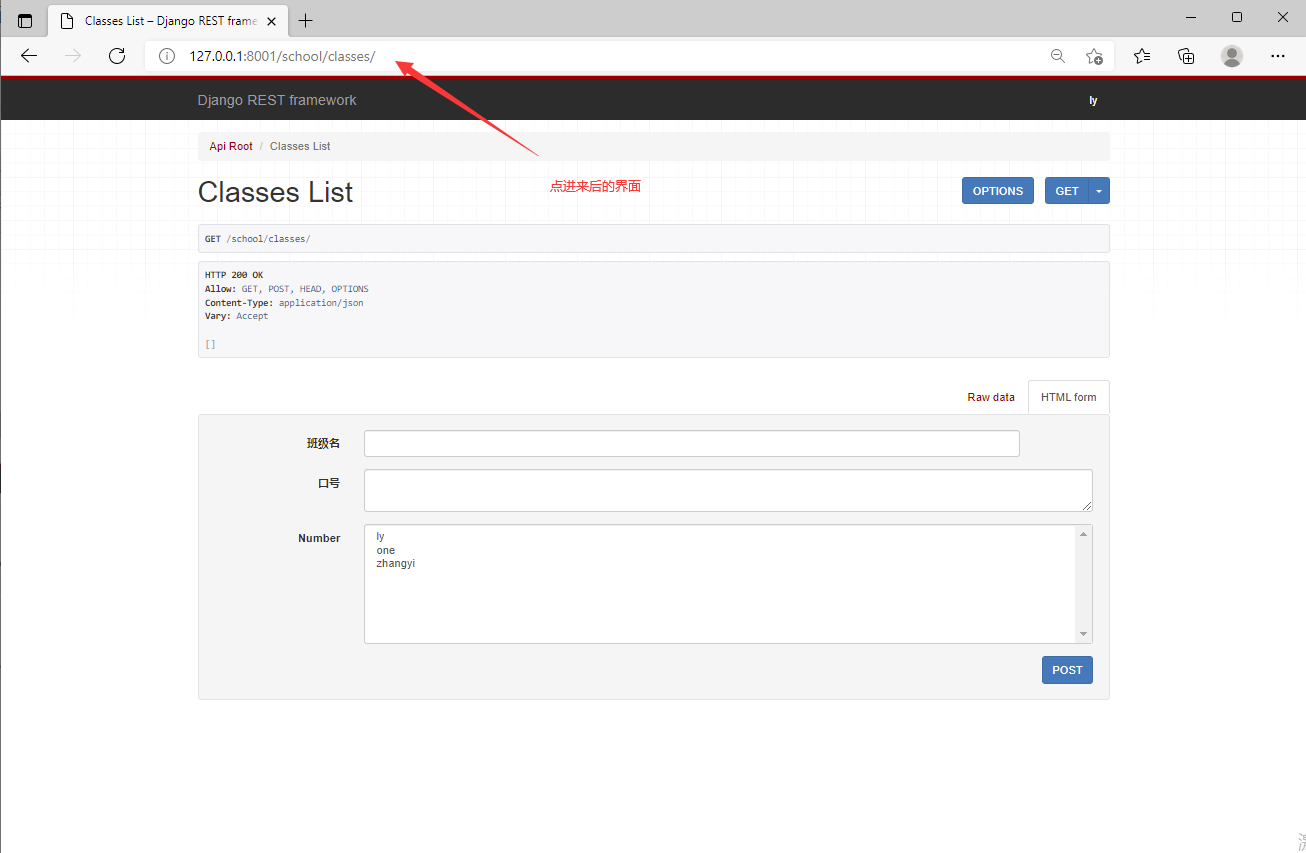1306x853 pixels.
Task: Click the Vary: Accept header line
Action: [x=237, y=316]
